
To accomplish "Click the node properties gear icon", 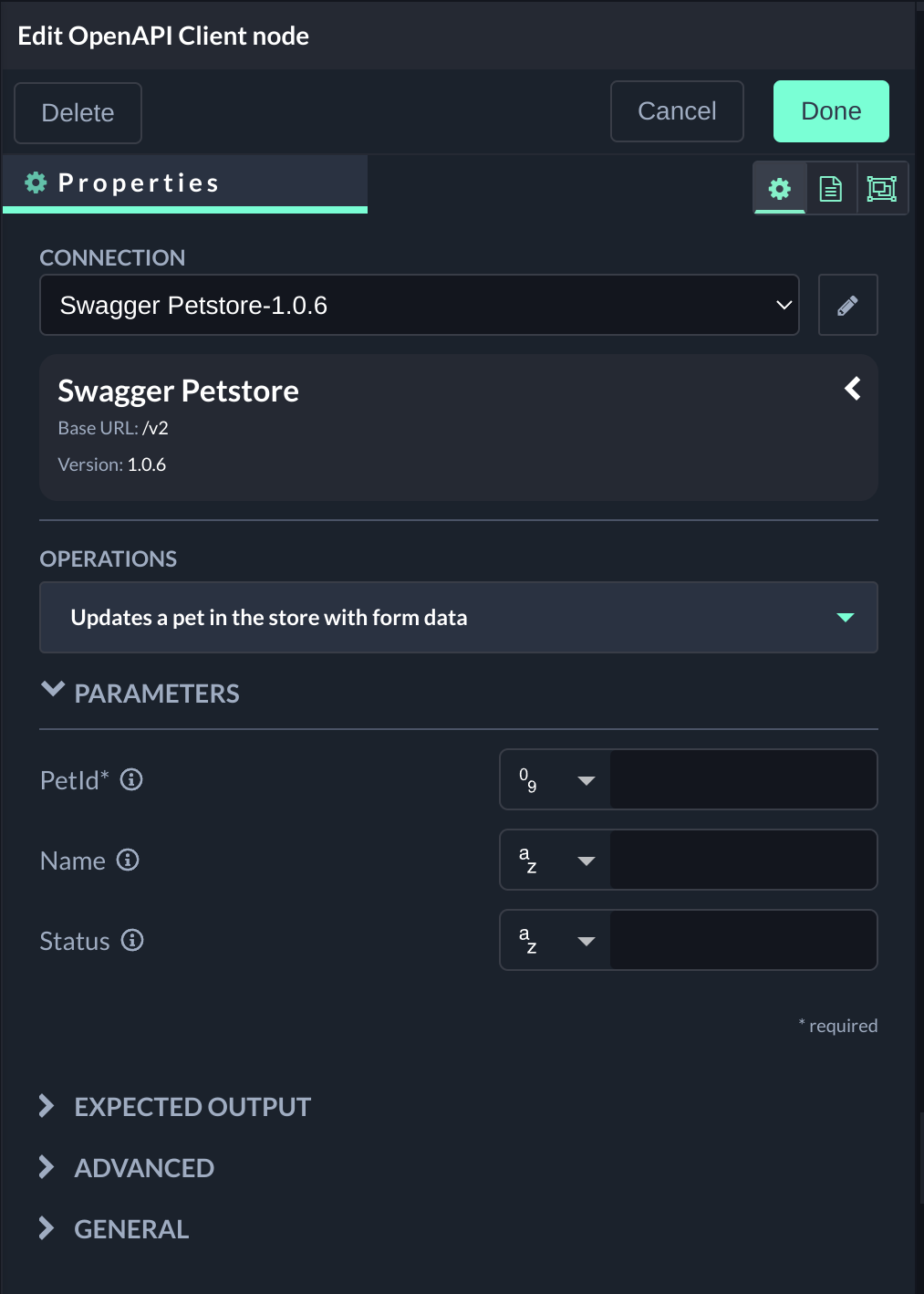I will 780,189.
